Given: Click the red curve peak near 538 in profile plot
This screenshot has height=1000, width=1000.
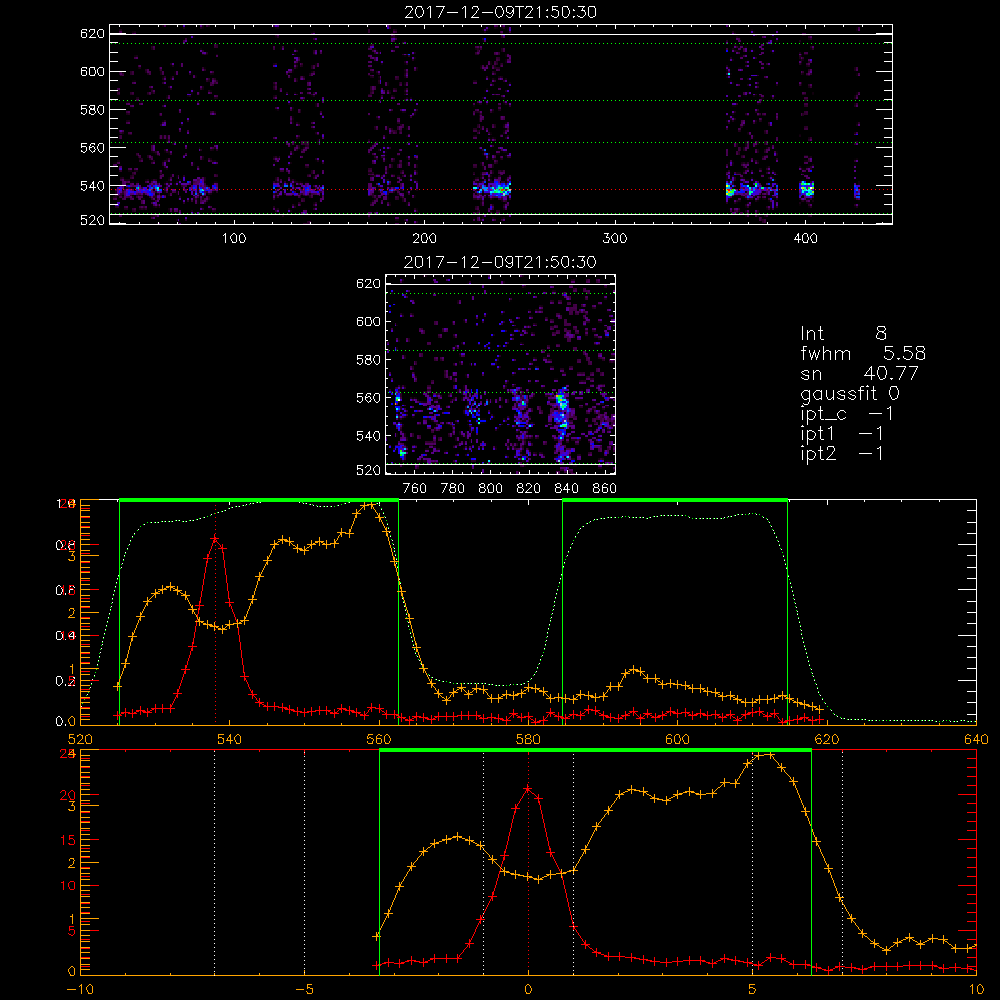Looking at the screenshot, I should coord(215,539).
